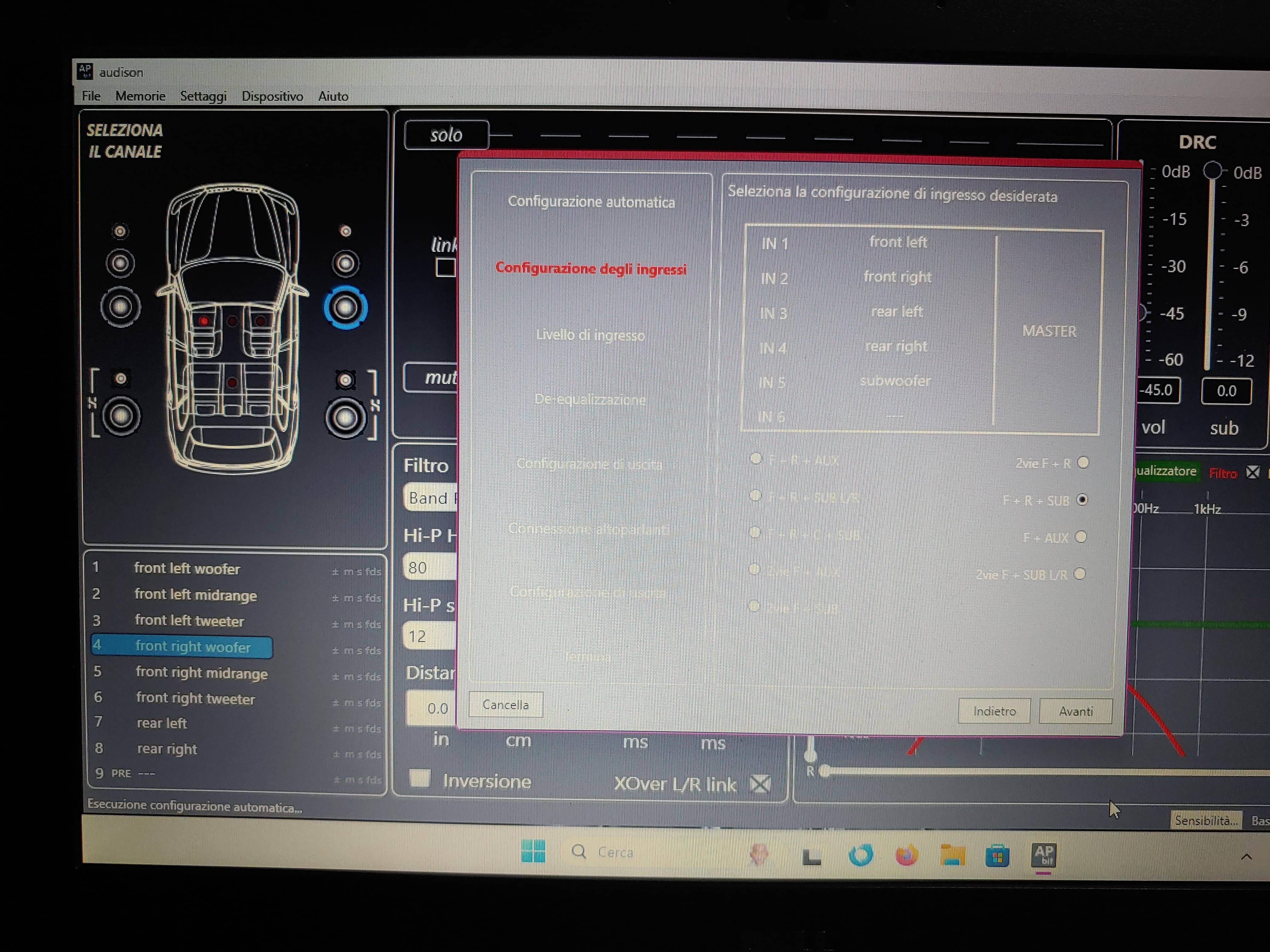Viewport: 1270px width, 952px height.
Task: Click the rear center seat listening position
Action: [x=232, y=383]
